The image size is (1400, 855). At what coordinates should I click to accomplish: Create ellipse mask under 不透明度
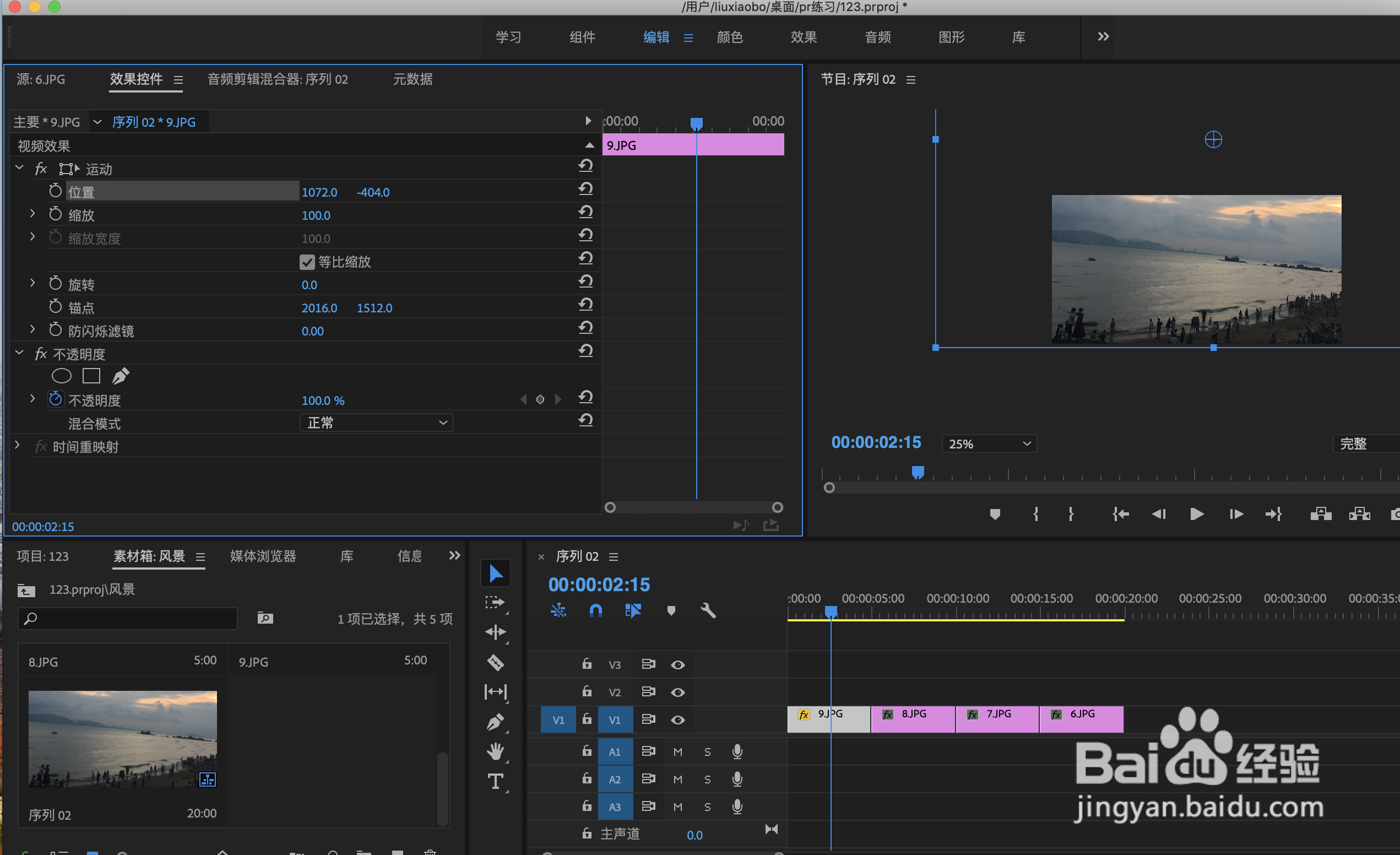[x=61, y=376]
